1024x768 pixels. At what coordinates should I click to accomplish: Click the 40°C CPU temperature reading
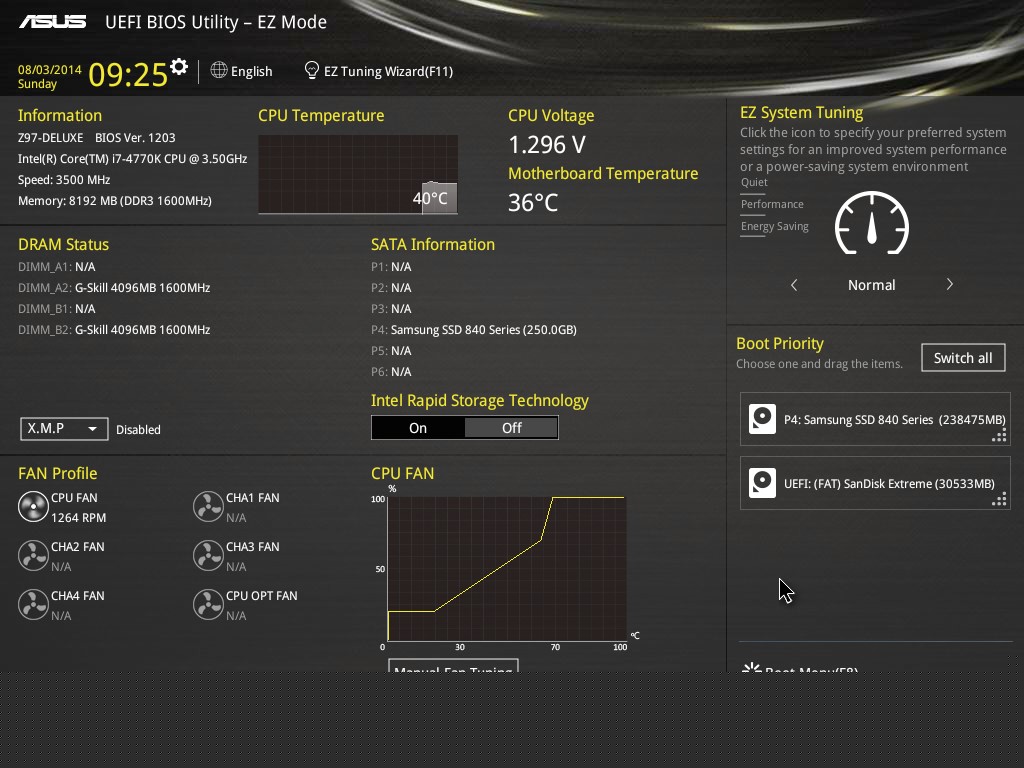430,199
